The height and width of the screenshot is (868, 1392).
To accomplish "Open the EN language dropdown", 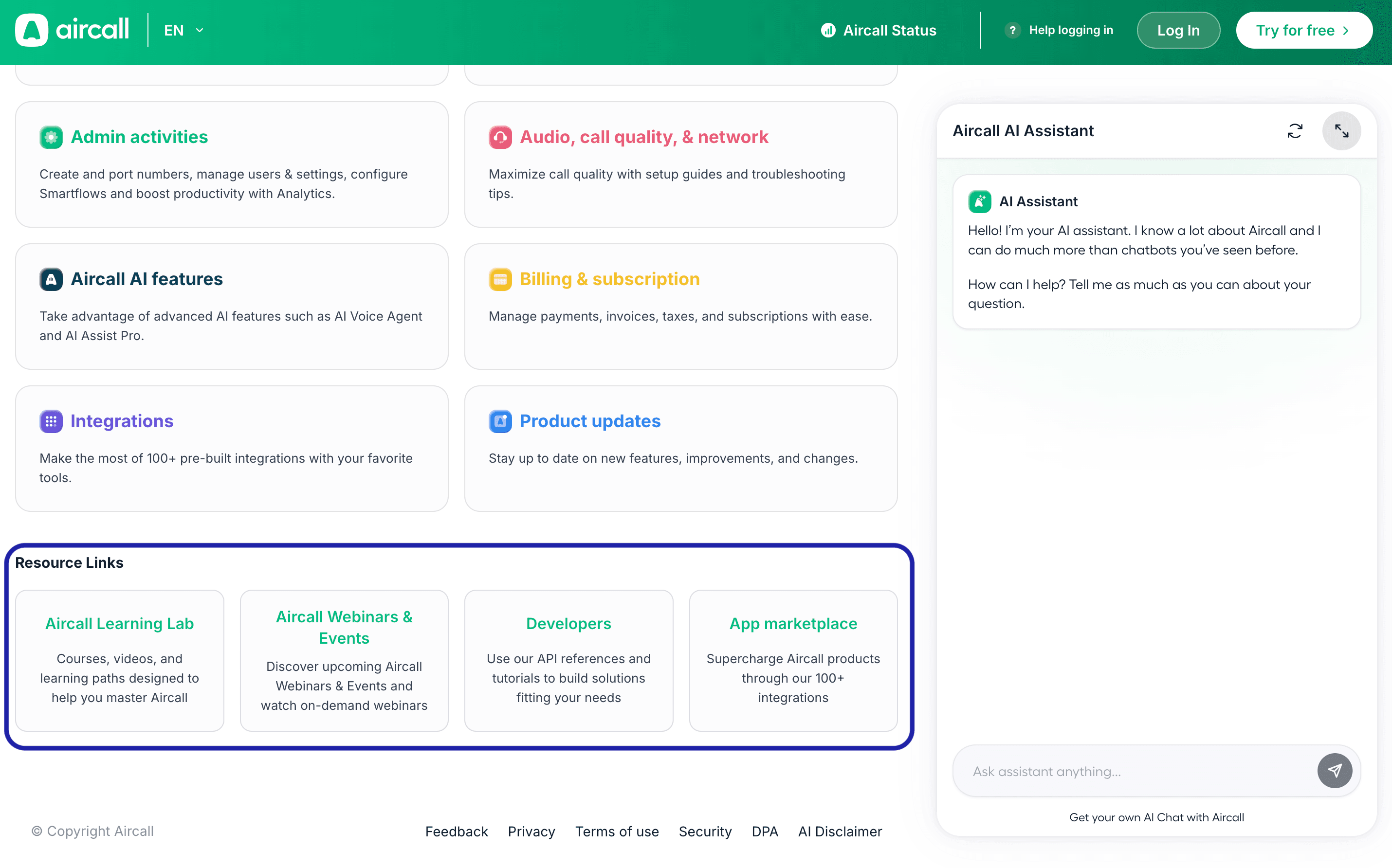I will (184, 31).
